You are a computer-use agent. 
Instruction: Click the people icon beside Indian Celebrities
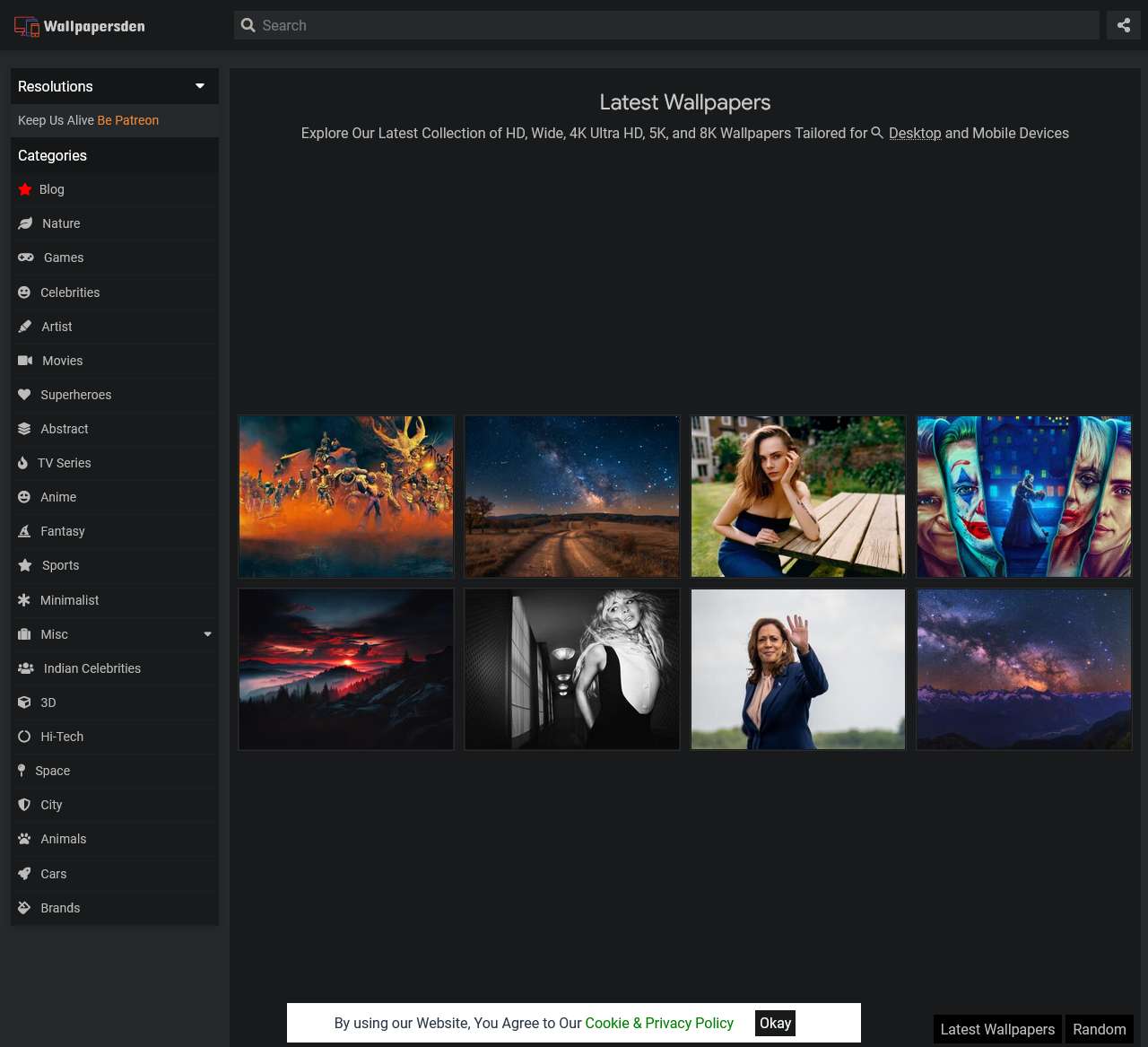pos(26,668)
